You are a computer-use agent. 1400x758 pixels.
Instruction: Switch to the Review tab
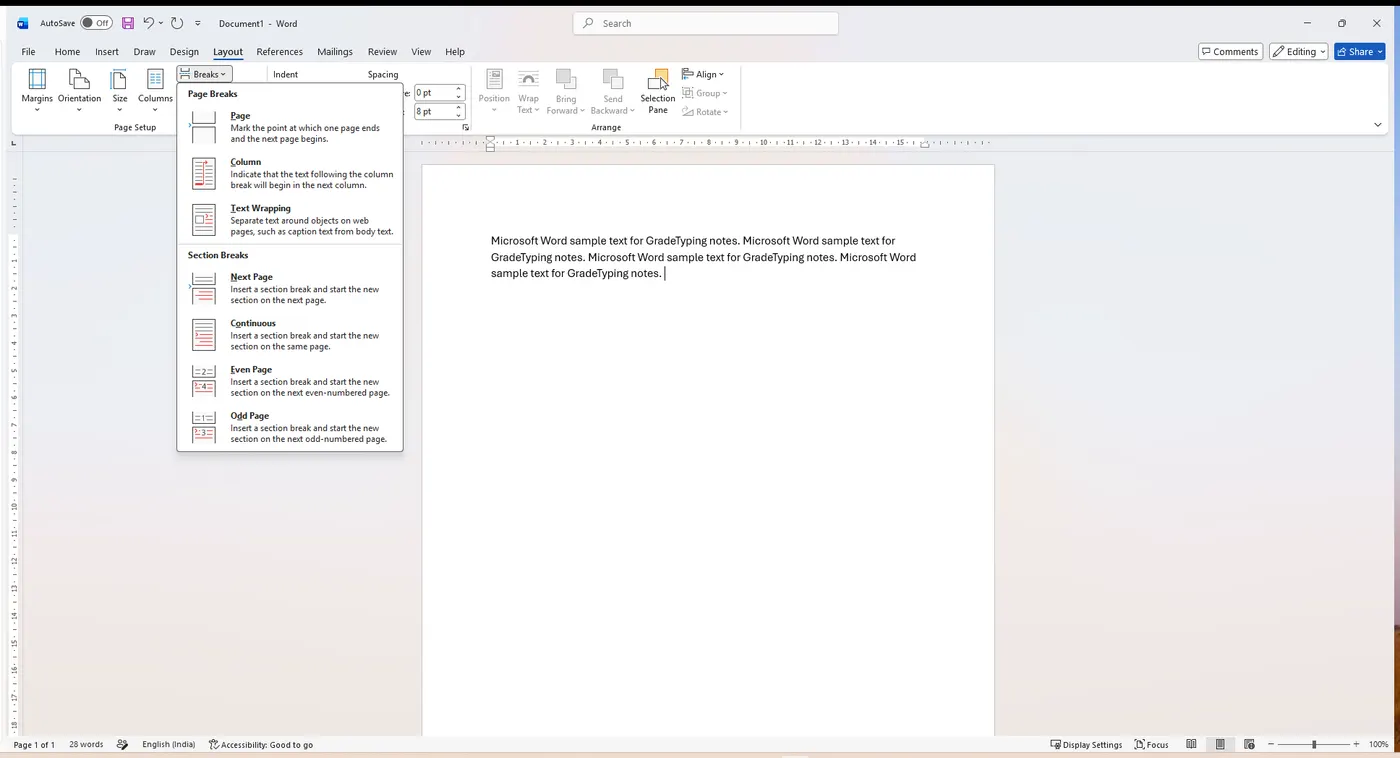pyautogui.click(x=382, y=52)
